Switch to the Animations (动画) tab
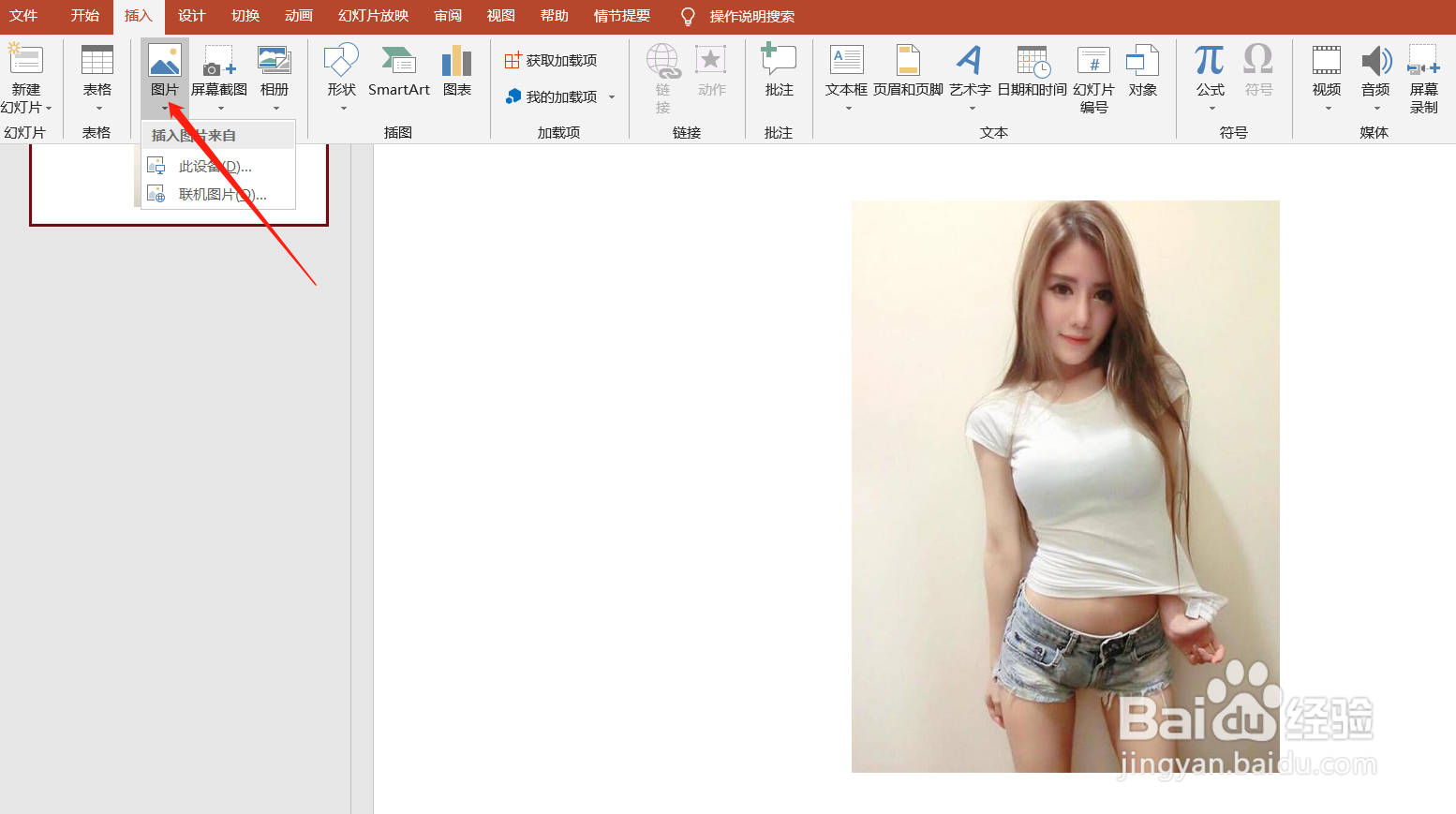The height and width of the screenshot is (814, 1456). pos(298,16)
